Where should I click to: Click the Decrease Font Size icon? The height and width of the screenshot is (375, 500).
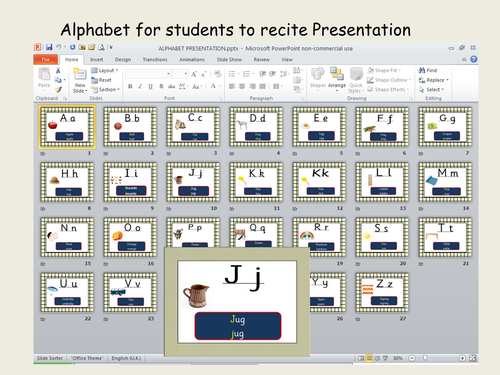(x=204, y=74)
